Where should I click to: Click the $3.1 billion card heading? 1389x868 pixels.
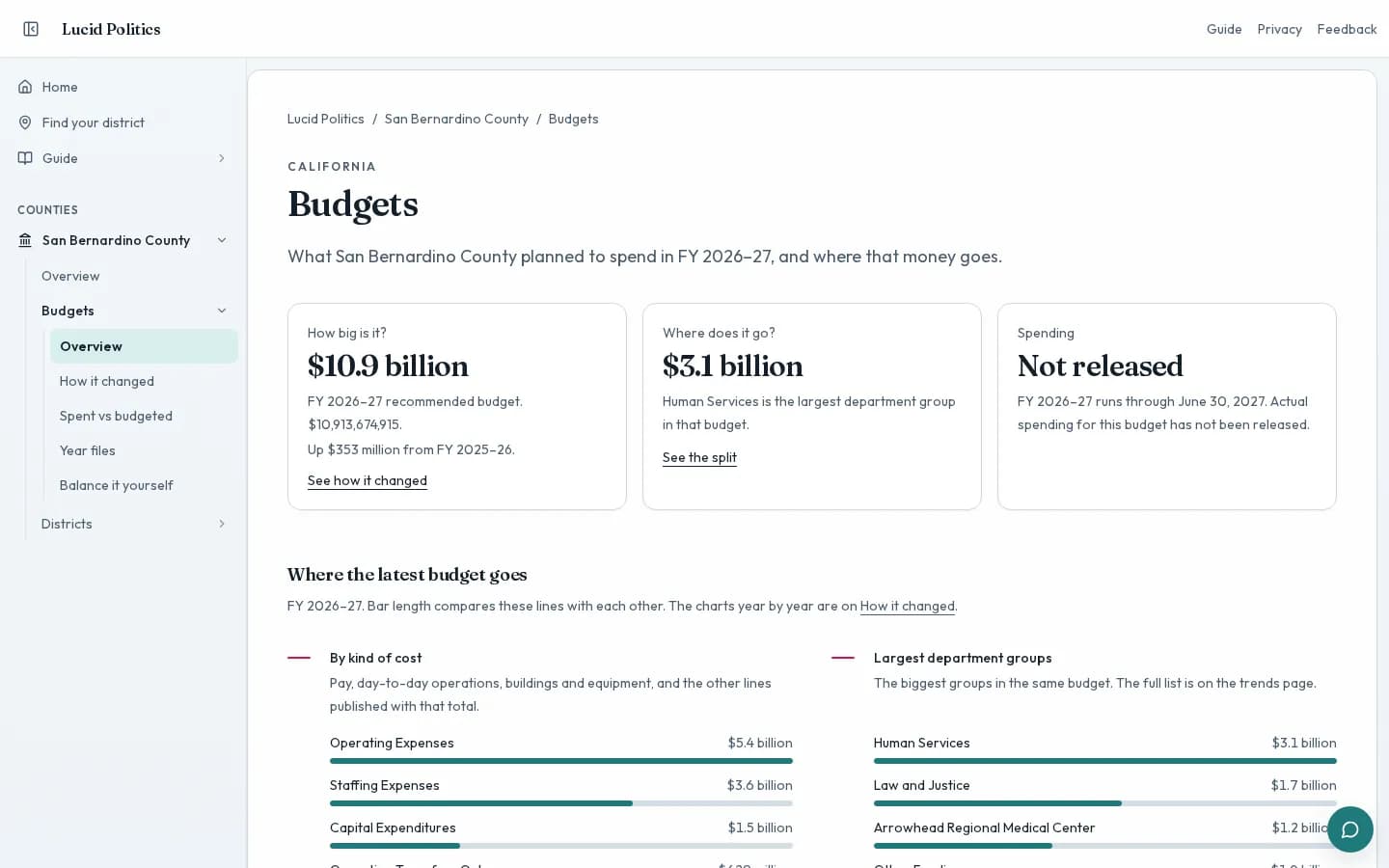click(x=733, y=366)
